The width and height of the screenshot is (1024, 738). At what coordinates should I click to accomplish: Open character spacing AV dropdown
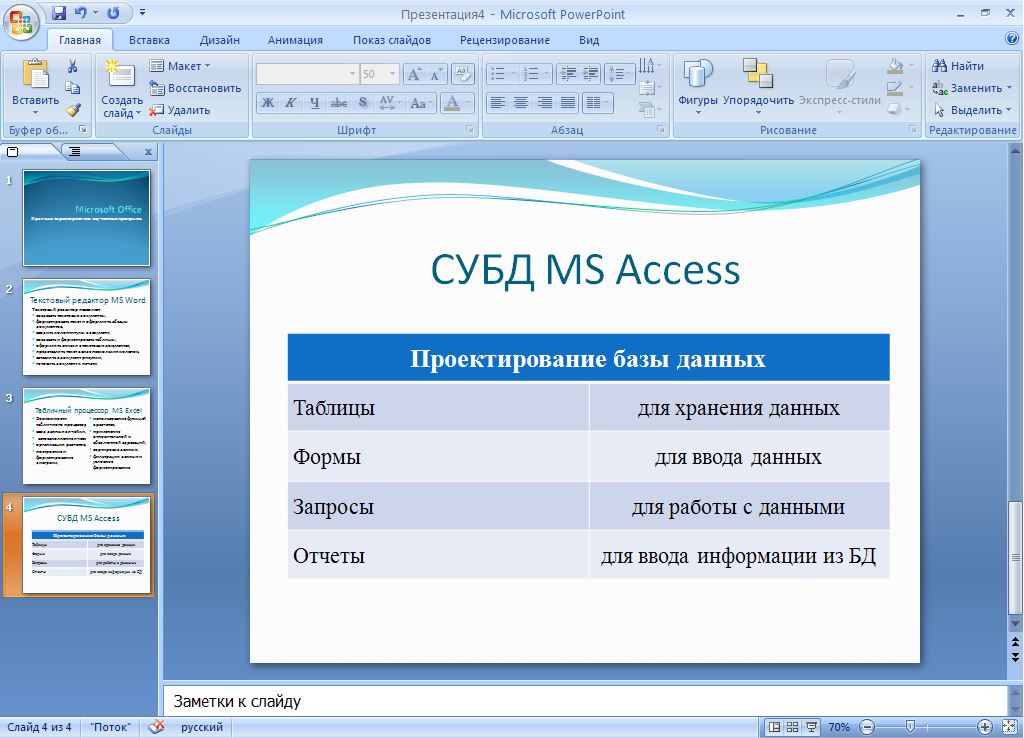point(391,103)
